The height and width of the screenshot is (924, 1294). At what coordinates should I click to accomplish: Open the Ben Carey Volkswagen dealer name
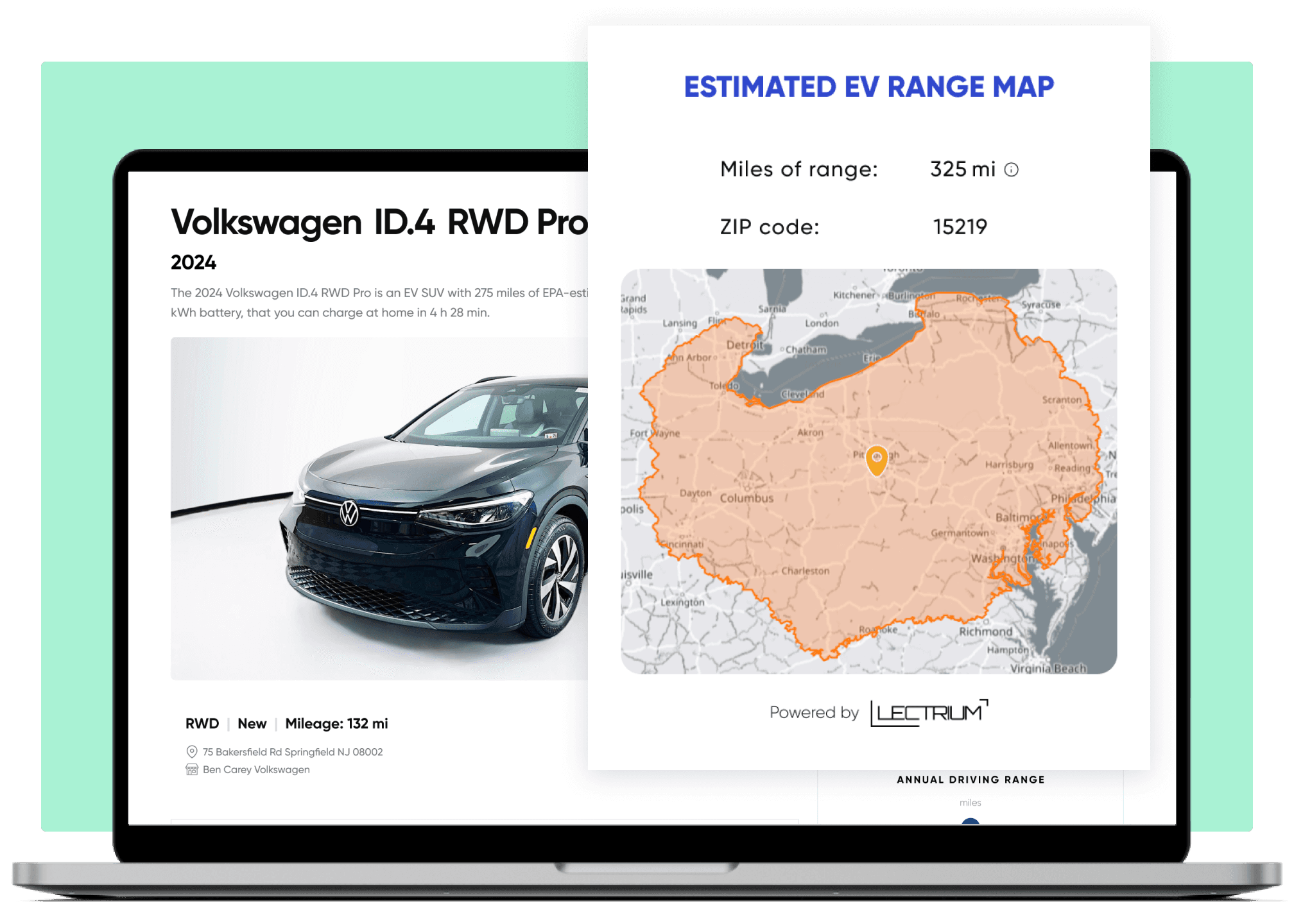pyautogui.click(x=256, y=769)
